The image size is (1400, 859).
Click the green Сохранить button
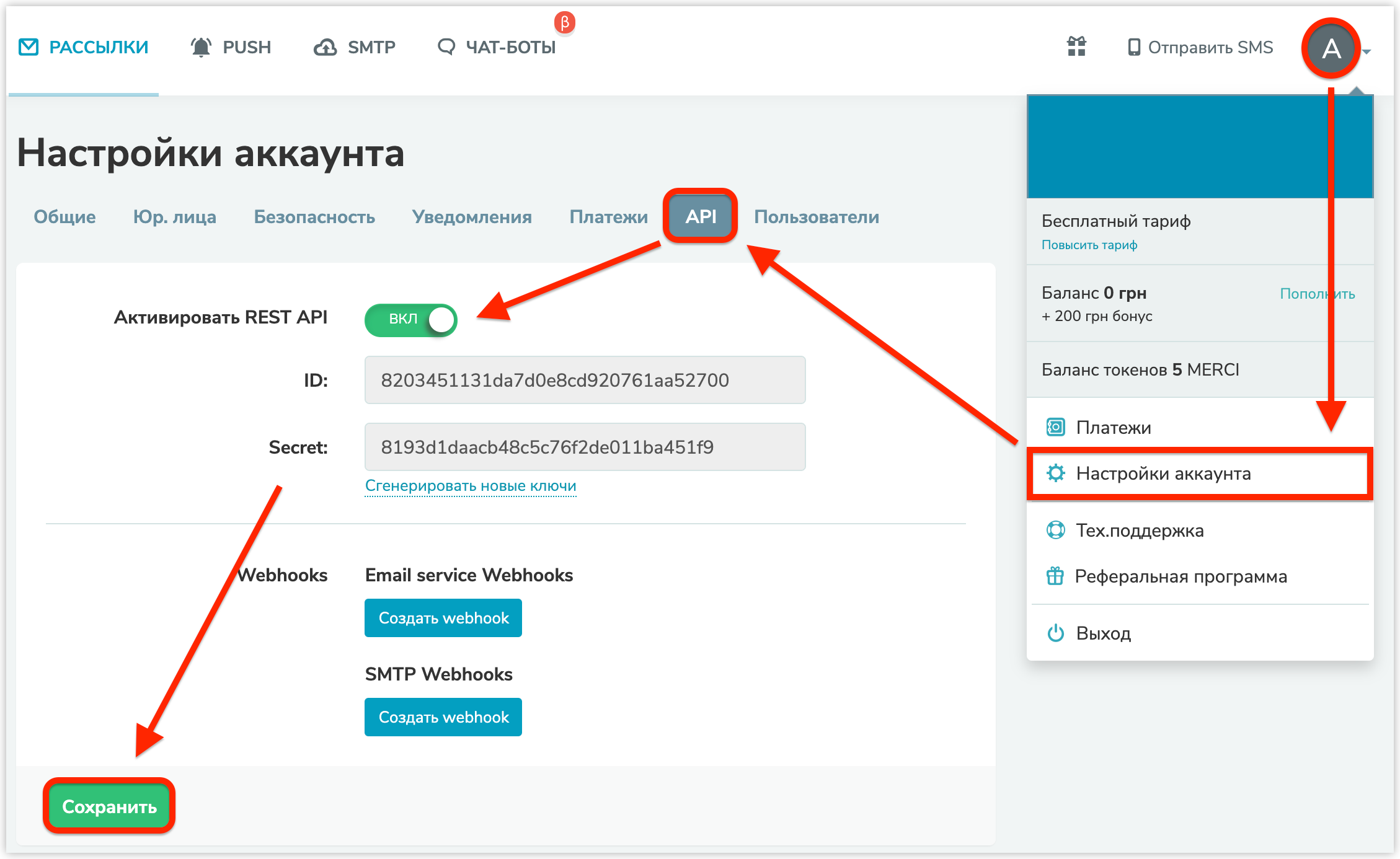click(x=109, y=806)
